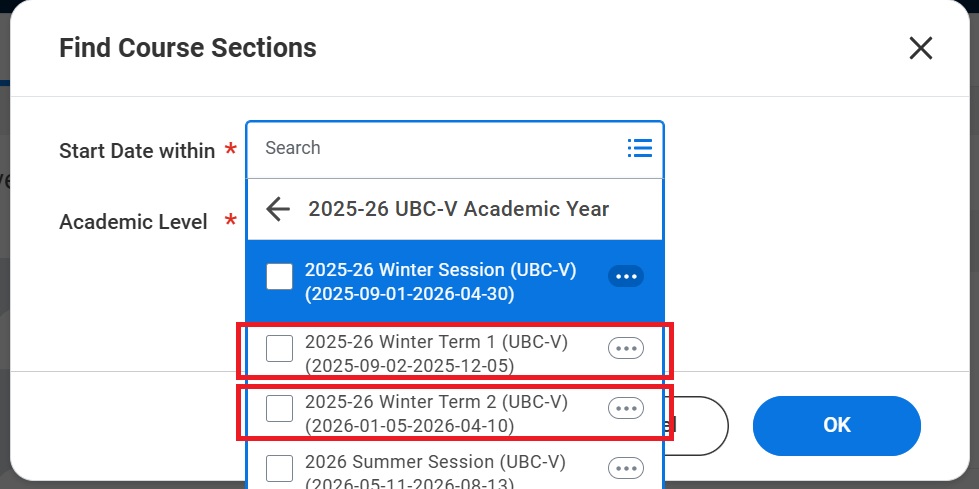Screen dimensions: 979x489
Task: Enable the 2026 Summer Session checkbox
Action: (x=279, y=468)
